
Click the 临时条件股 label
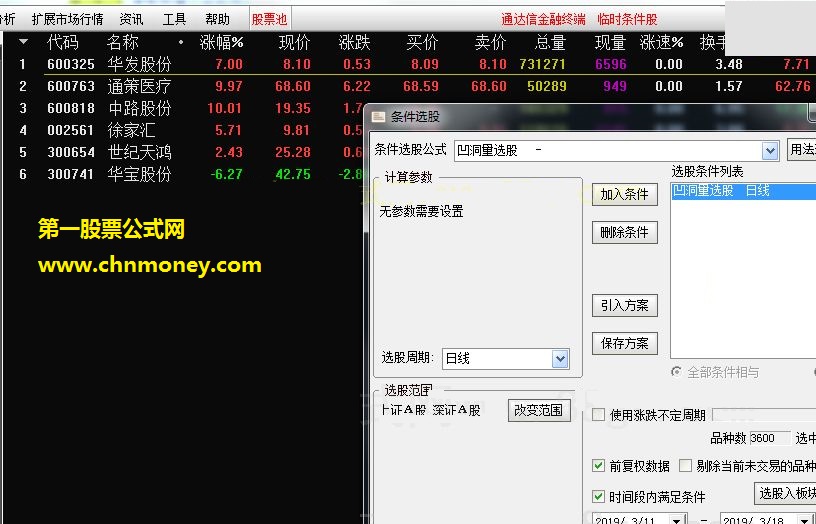(627, 20)
